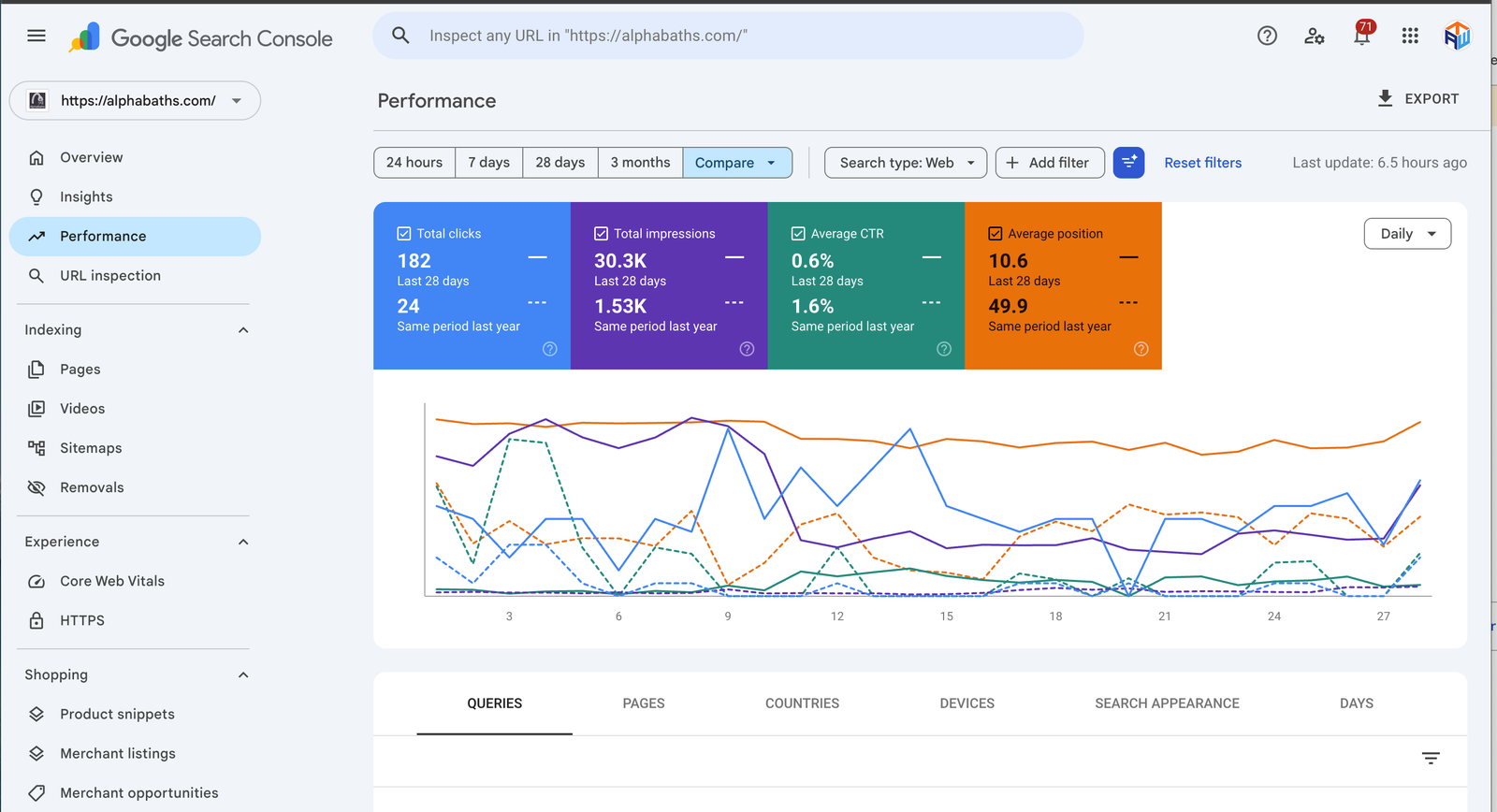The image size is (1497, 812).
Task: Click the Merchant listings icon
Action: (36, 753)
